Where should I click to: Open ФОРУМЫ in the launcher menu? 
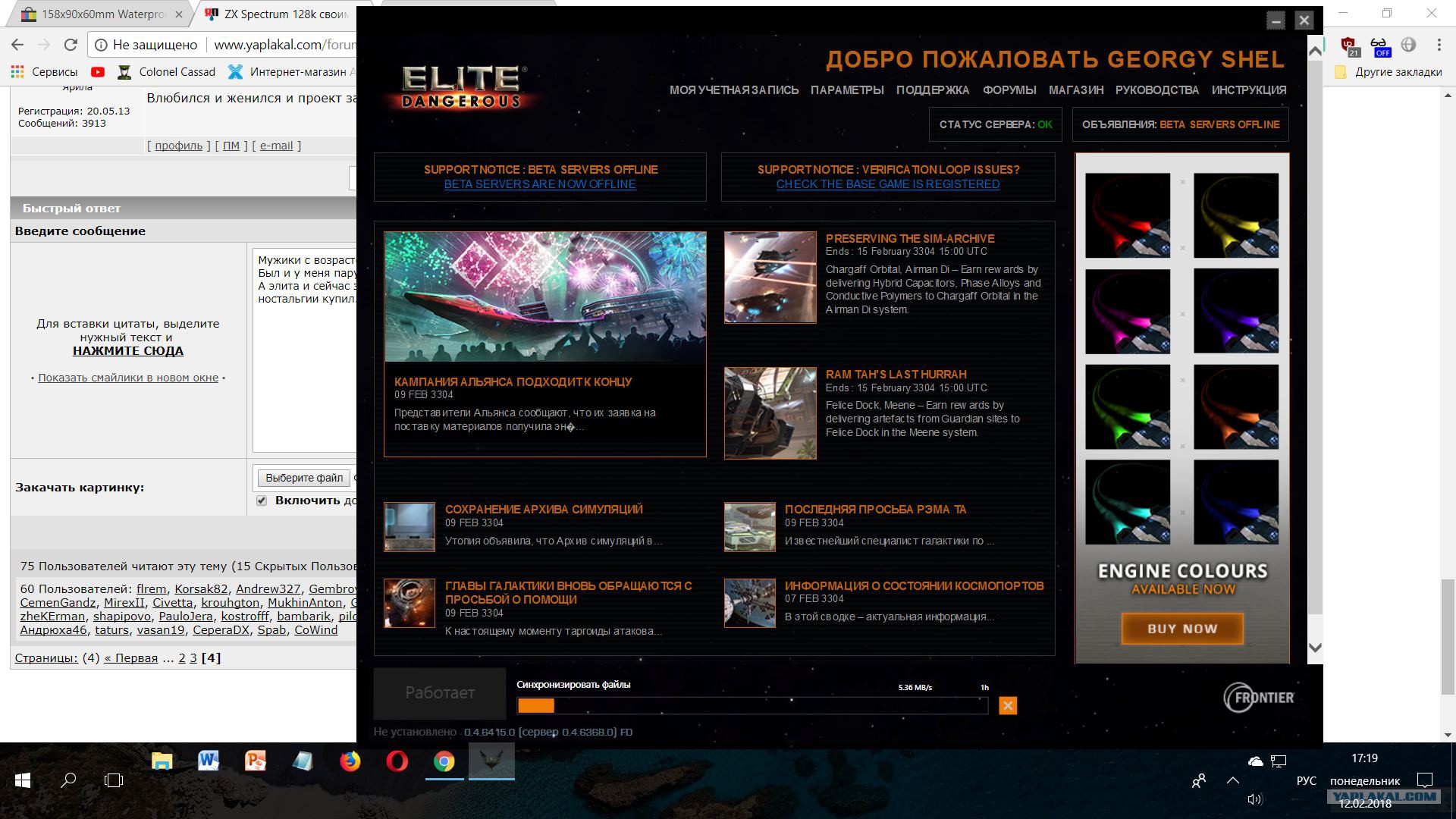pos(1009,90)
